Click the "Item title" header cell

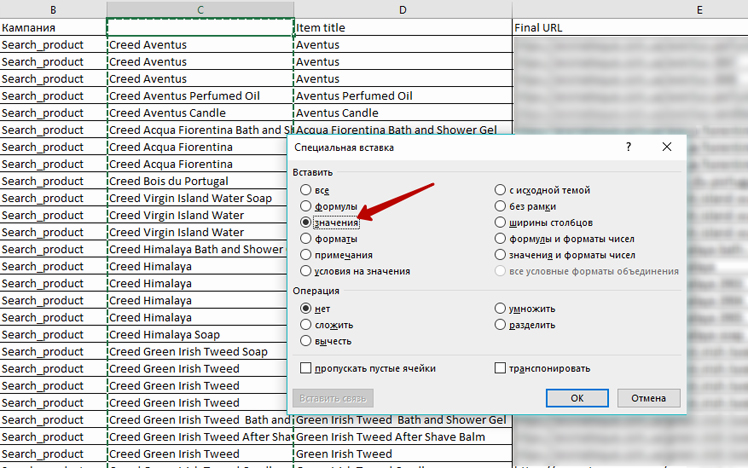(403, 28)
